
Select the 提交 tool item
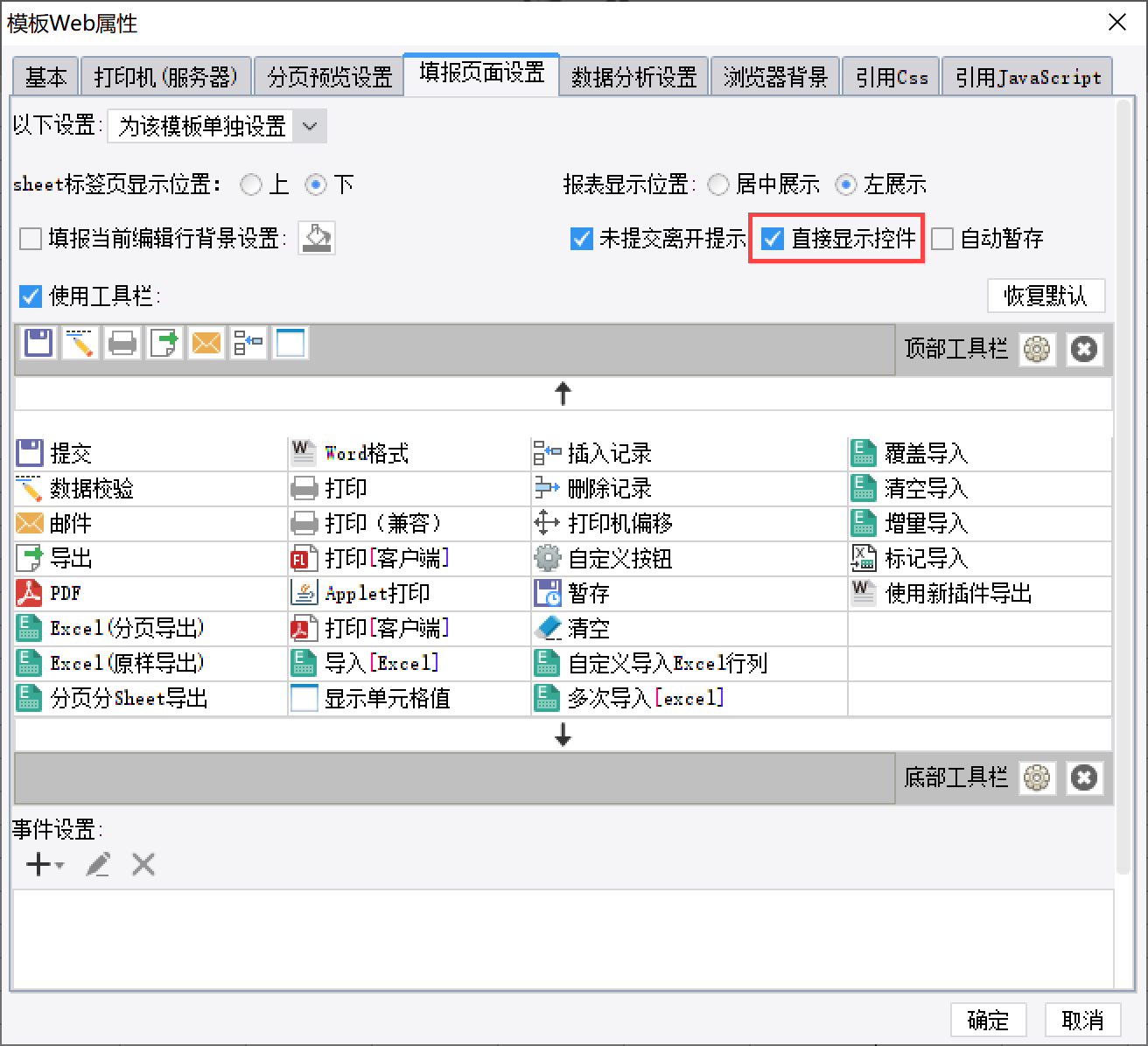(151, 453)
